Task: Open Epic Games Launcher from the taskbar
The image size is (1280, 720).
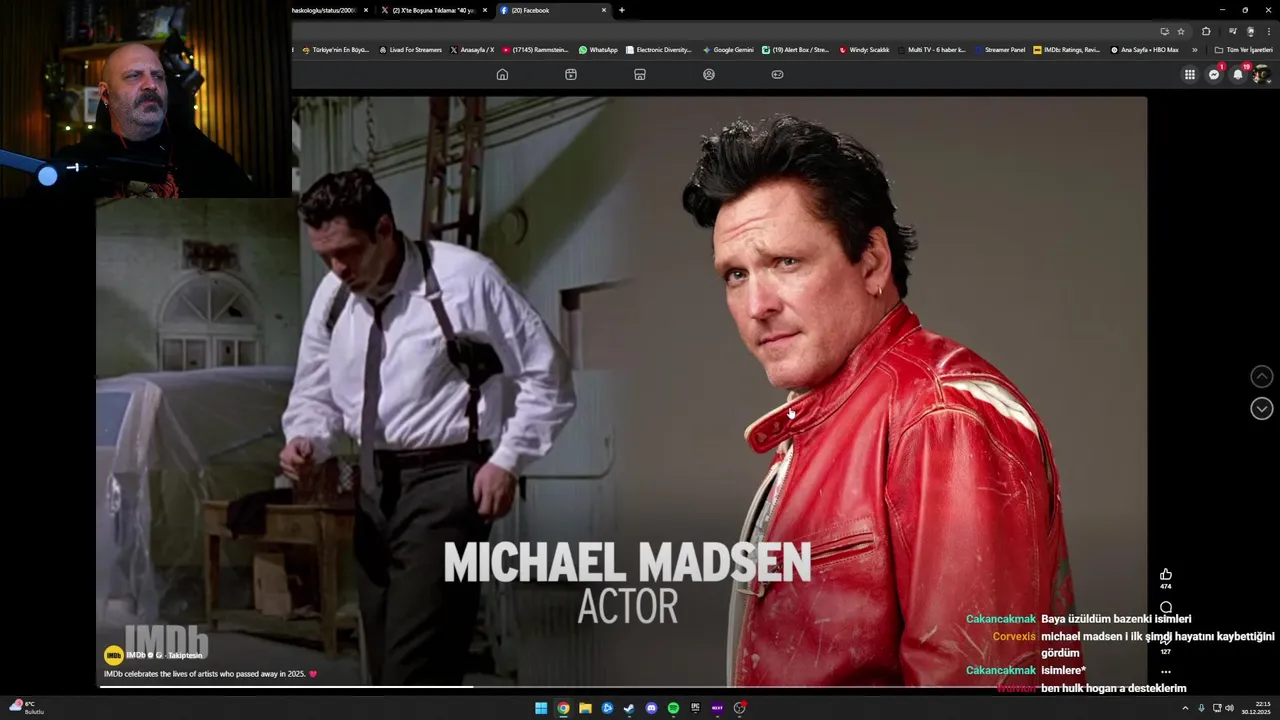Action: click(x=695, y=708)
